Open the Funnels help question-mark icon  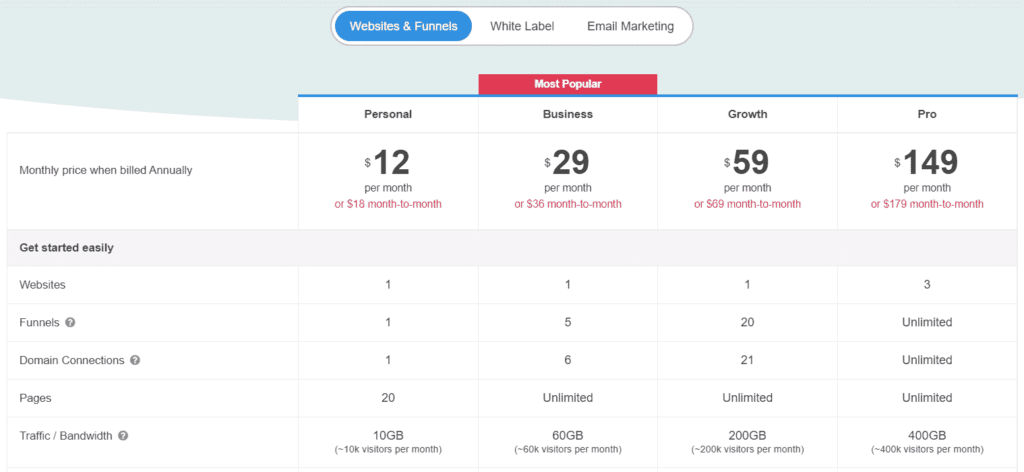71,323
